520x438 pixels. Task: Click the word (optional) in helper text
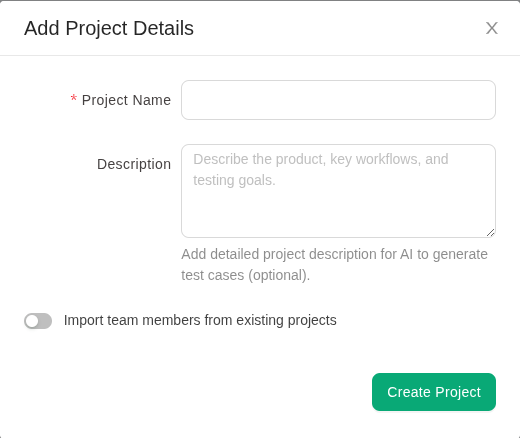coord(279,275)
